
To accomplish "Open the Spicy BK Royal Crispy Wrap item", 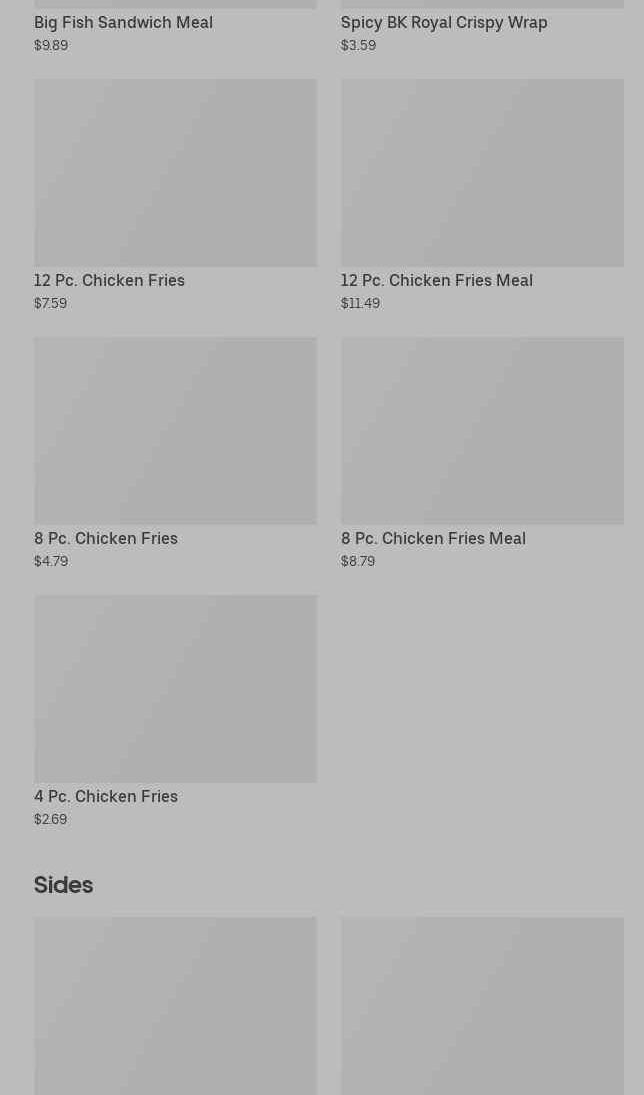I will (443, 22).
